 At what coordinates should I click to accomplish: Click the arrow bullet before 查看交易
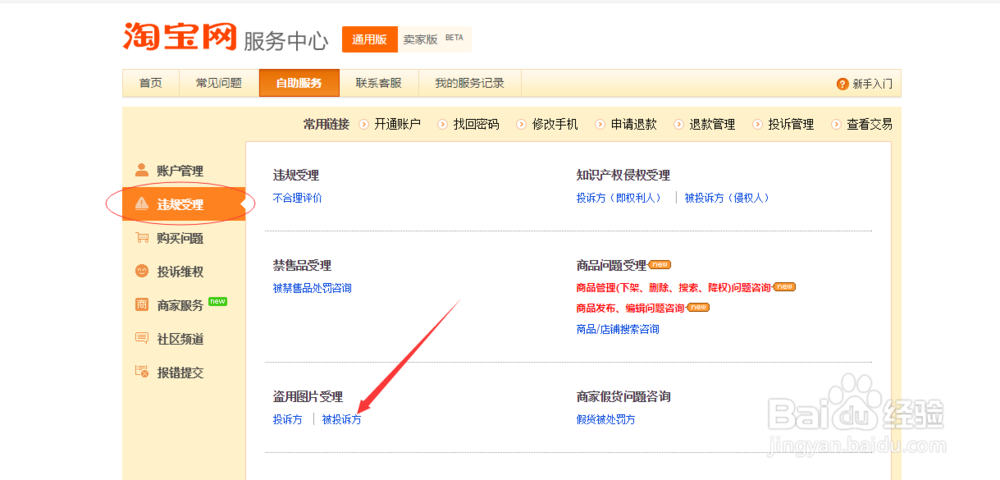(x=836, y=124)
